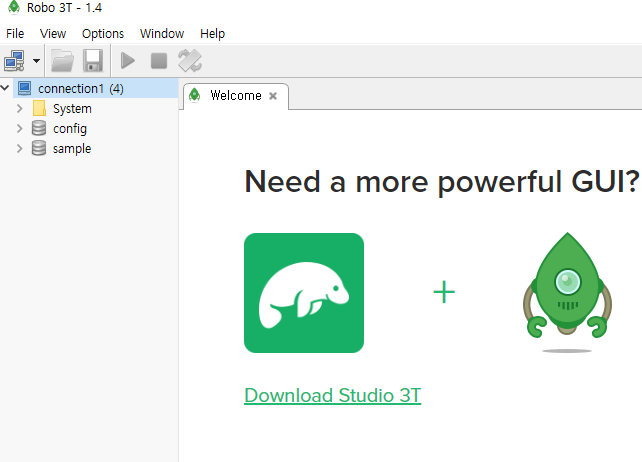Open the File menu
The image size is (642, 462).
[x=15, y=34]
